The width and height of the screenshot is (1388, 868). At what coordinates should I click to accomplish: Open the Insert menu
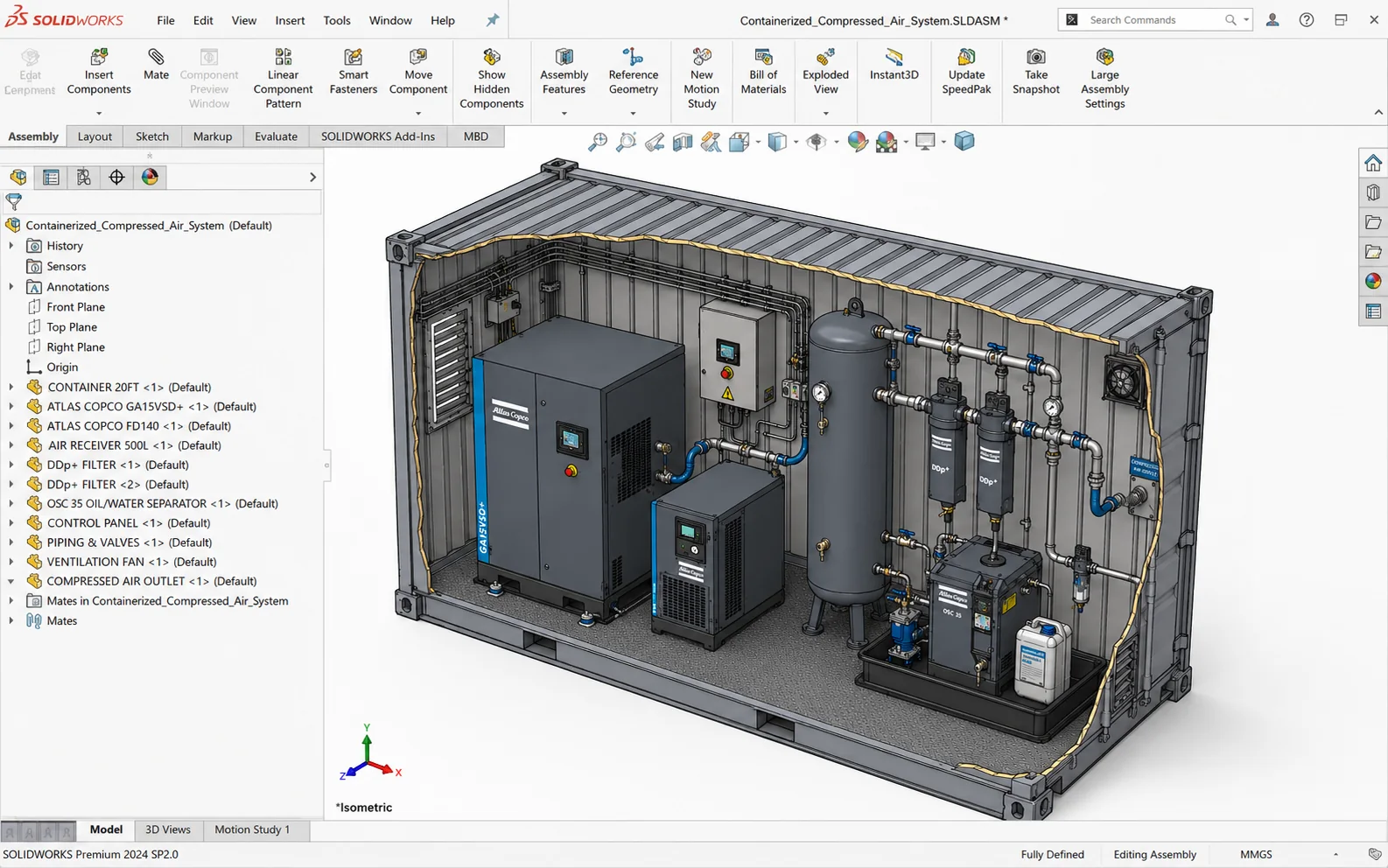click(x=290, y=20)
